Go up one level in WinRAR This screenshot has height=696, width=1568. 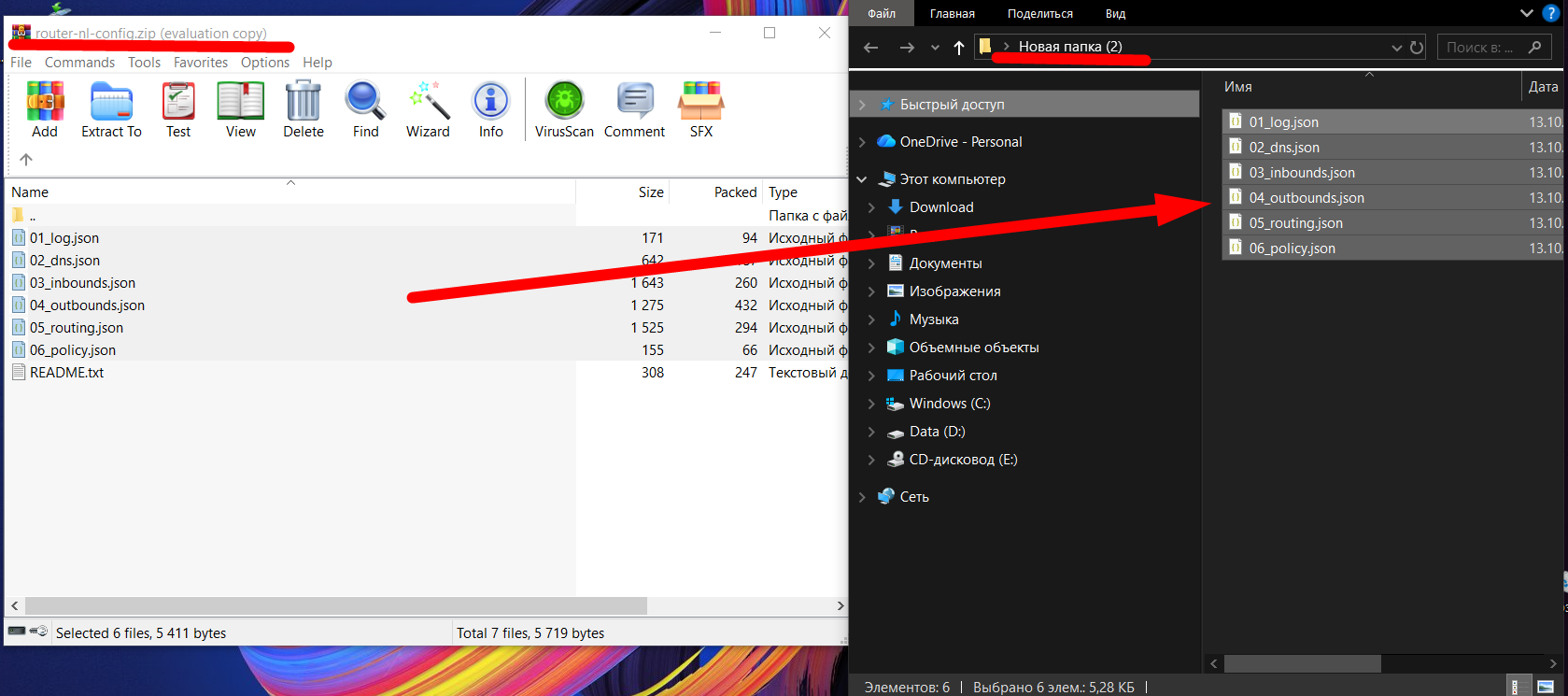click(26, 159)
